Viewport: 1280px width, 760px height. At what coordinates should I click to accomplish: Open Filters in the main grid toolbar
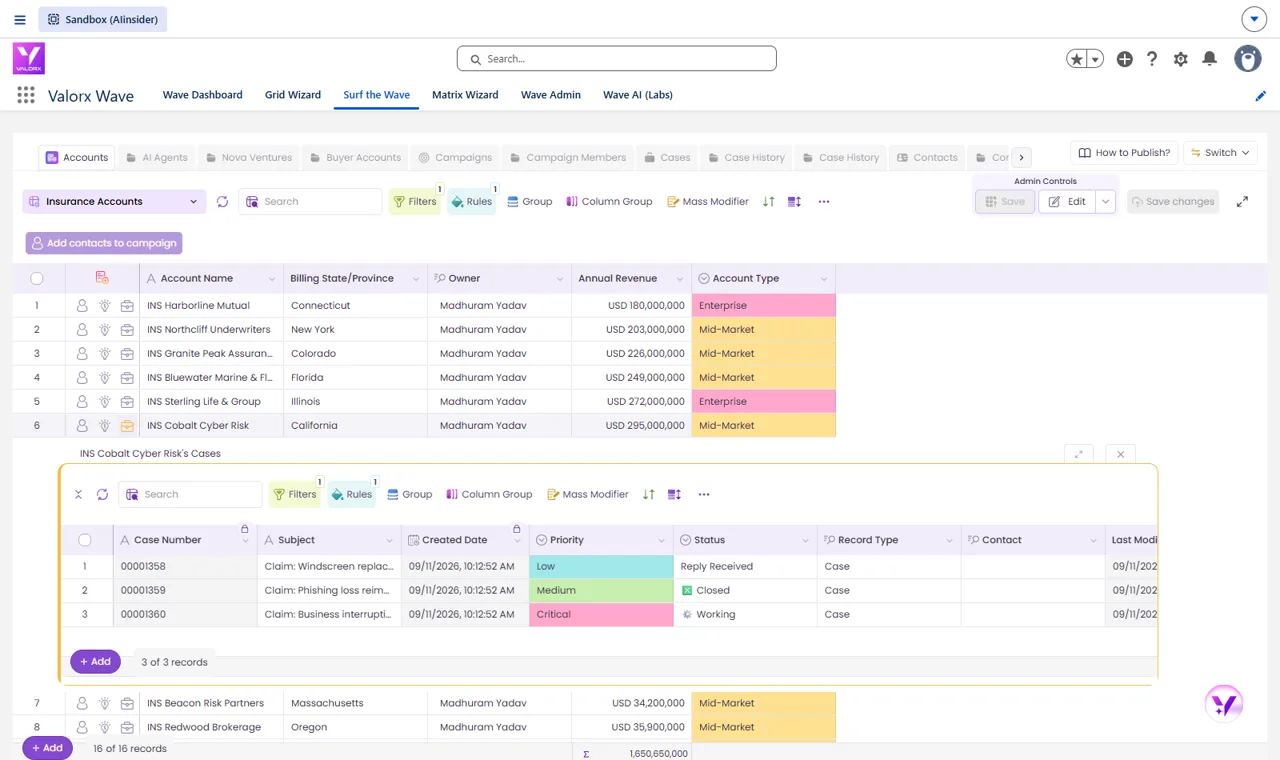[x=415, y=202]
